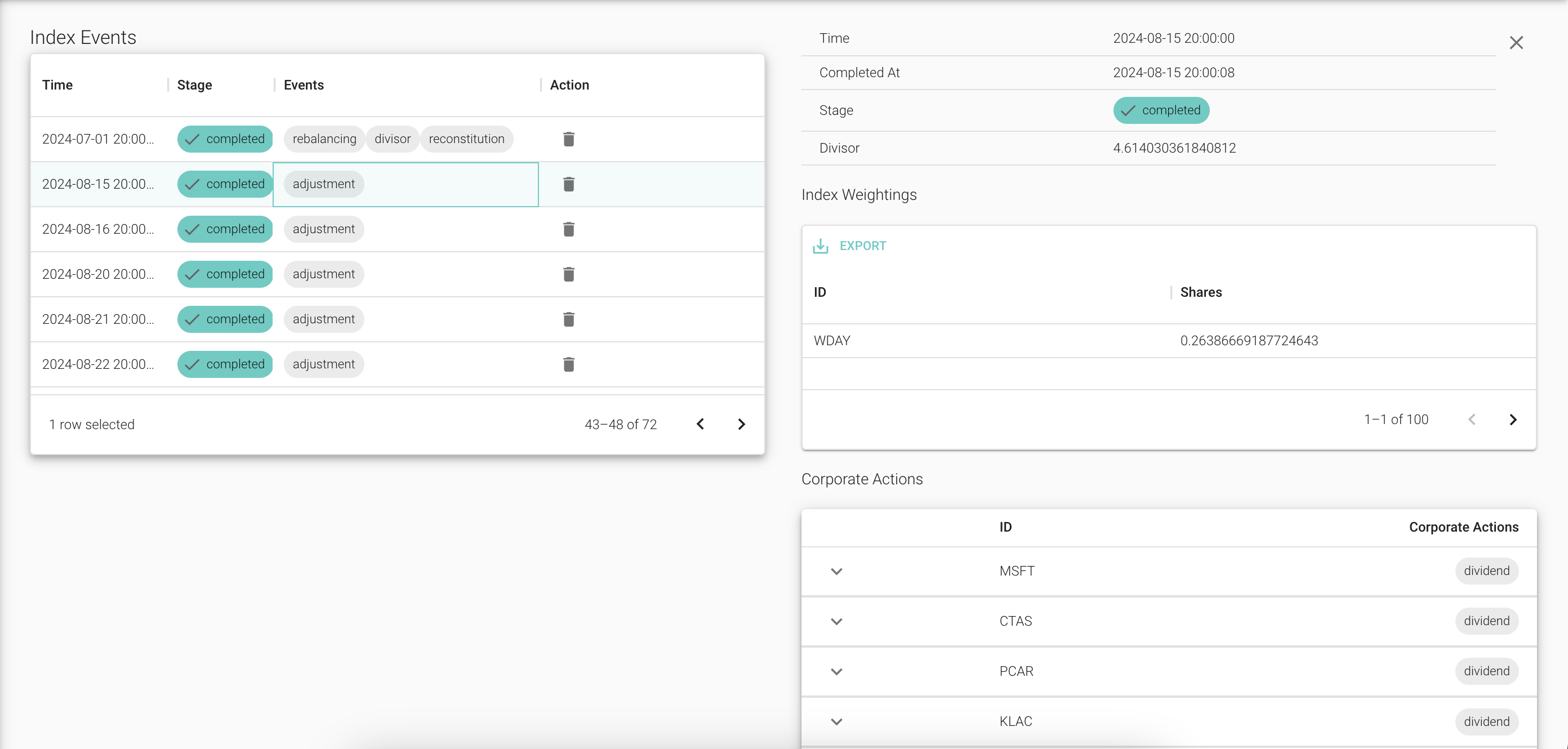Viewport: 1568px width, 749px height.
Task: Click the Export download icon above Index Weightings
Action: 821,246
